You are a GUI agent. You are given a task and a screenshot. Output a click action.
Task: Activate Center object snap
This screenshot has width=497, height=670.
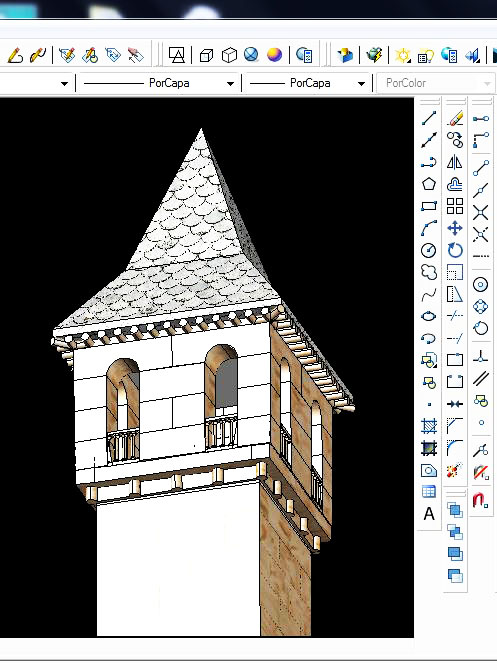pos(481,284)
